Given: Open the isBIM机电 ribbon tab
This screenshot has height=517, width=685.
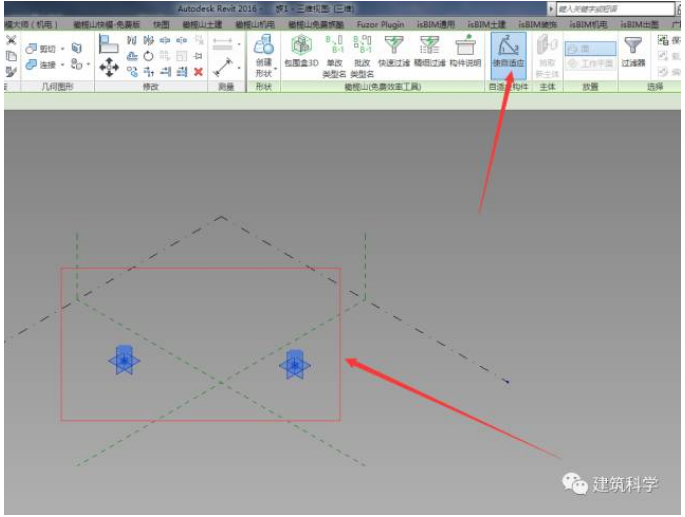Looking at the screenshot, I should click(x=588, y=24).
